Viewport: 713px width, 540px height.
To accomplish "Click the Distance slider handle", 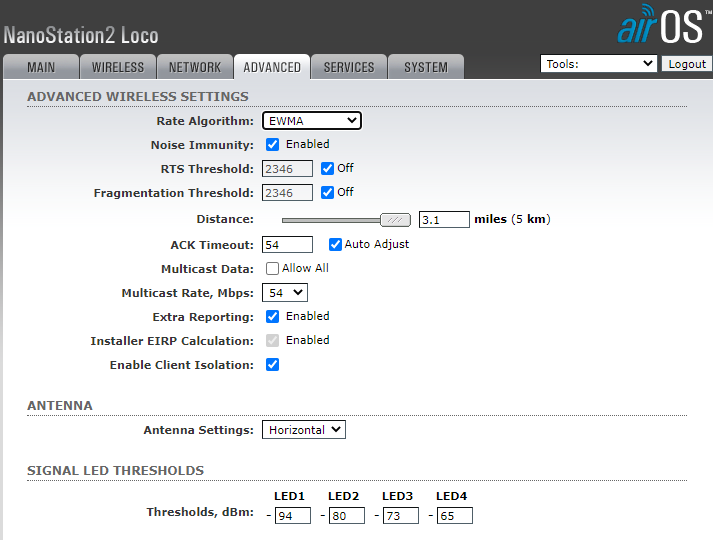I will point(395,220).
